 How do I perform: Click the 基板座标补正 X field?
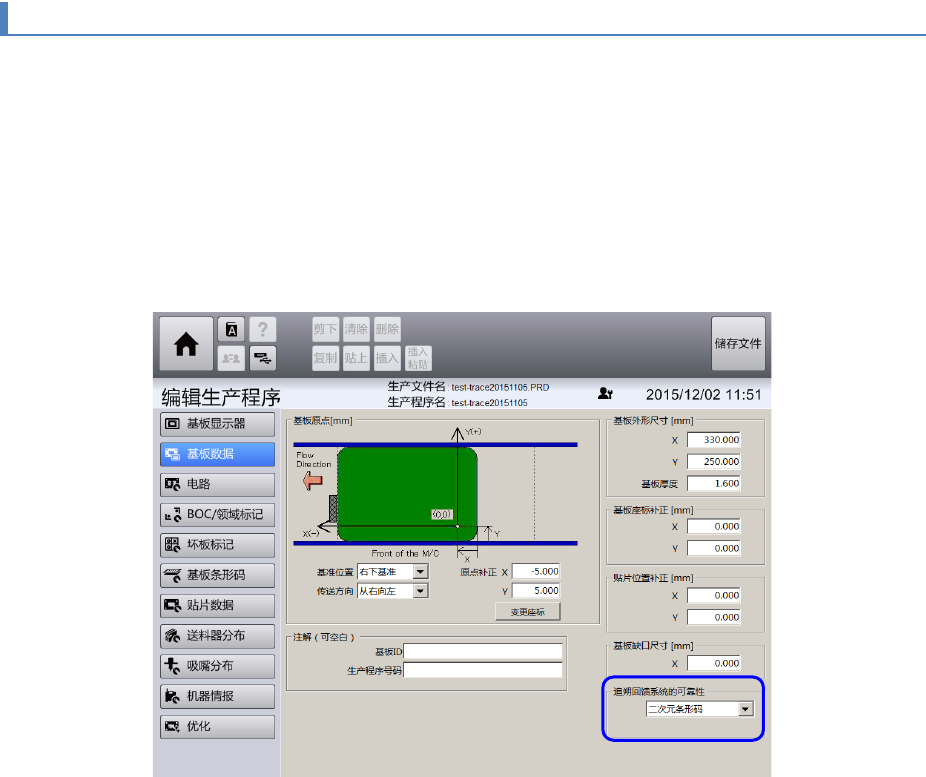coord(713,527)
